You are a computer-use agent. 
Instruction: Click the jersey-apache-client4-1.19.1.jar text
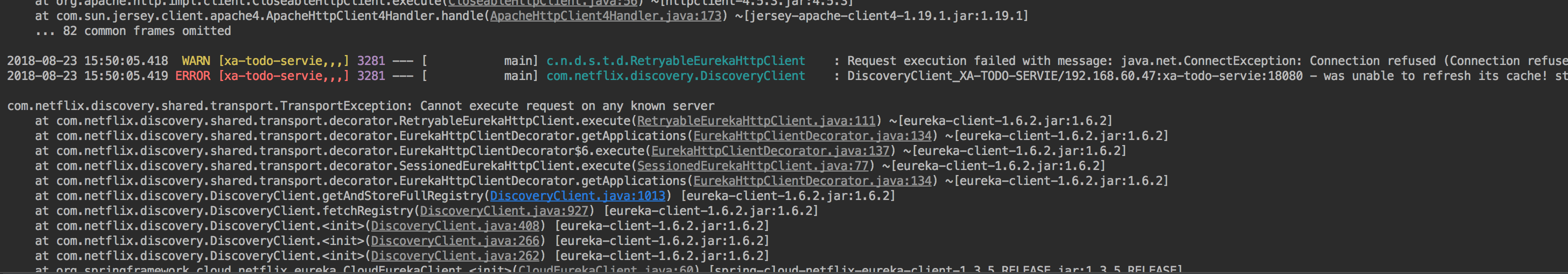[868, 16]
